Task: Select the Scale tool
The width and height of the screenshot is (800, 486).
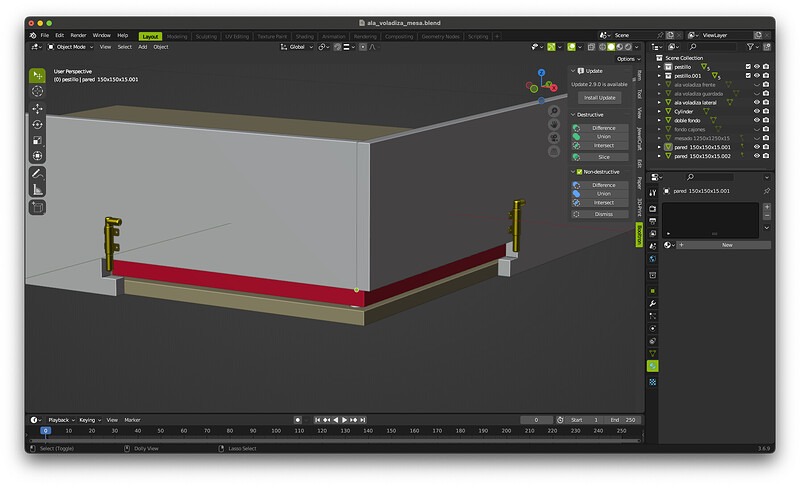Action: point(37,140)
